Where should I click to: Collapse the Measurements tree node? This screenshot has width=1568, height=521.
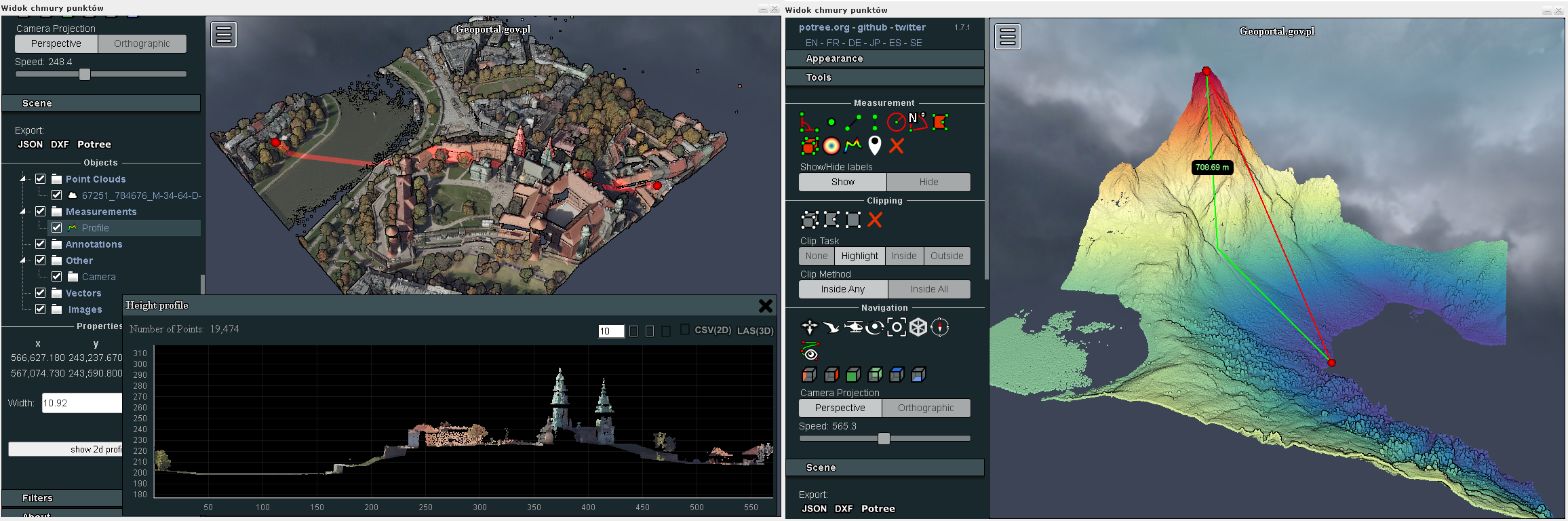tap(23, 212)
